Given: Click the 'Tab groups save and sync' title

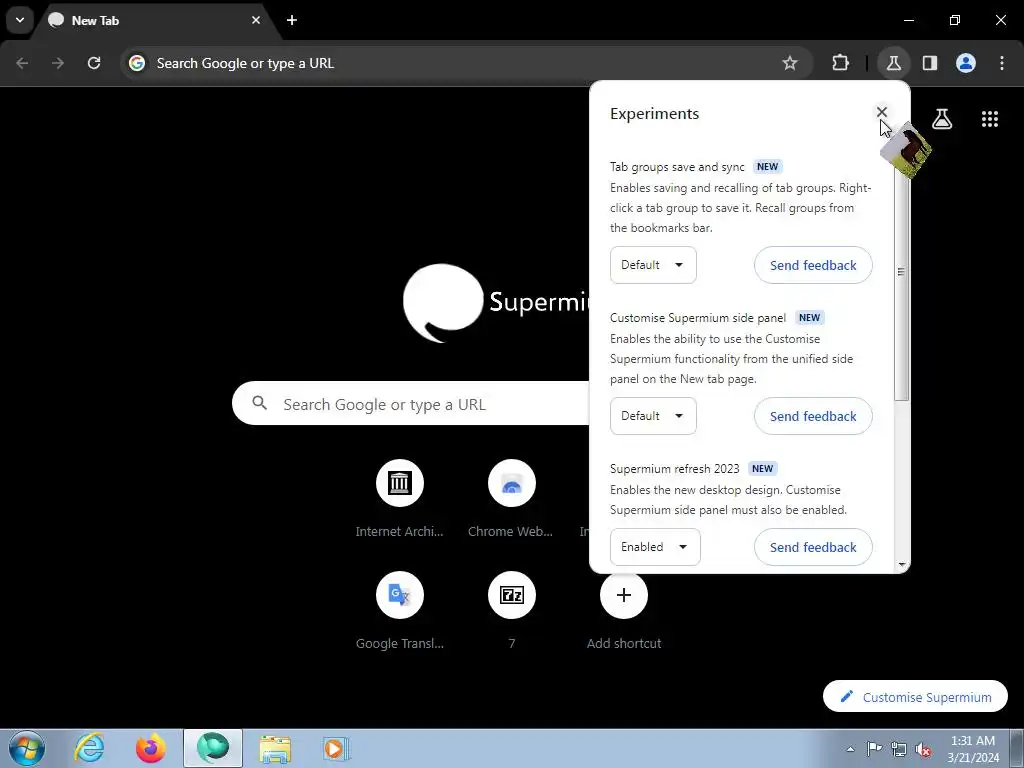Looking at the screenshot, I should (677, 167).
